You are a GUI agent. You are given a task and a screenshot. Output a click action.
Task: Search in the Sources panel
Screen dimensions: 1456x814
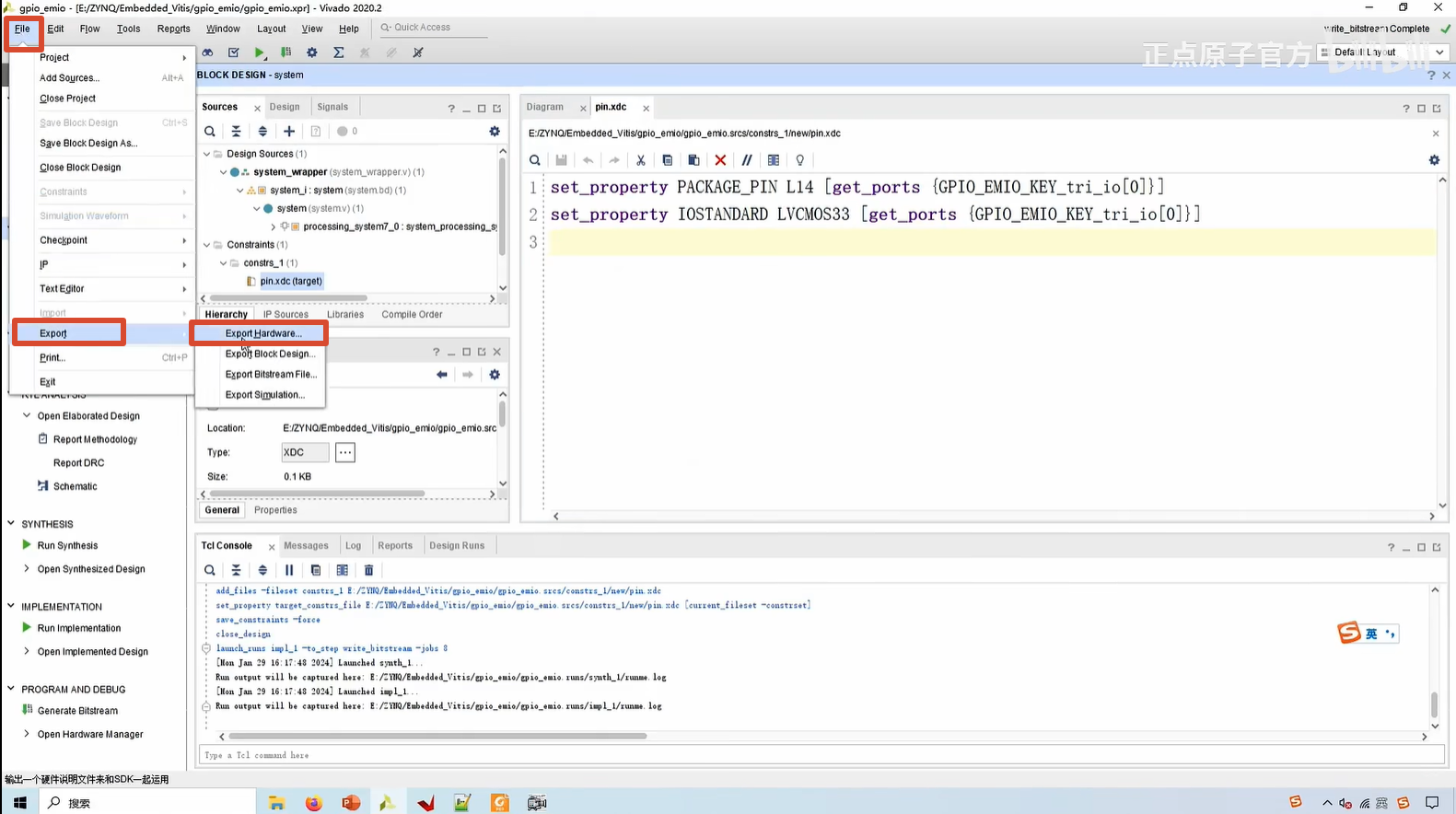click(210, 132)
